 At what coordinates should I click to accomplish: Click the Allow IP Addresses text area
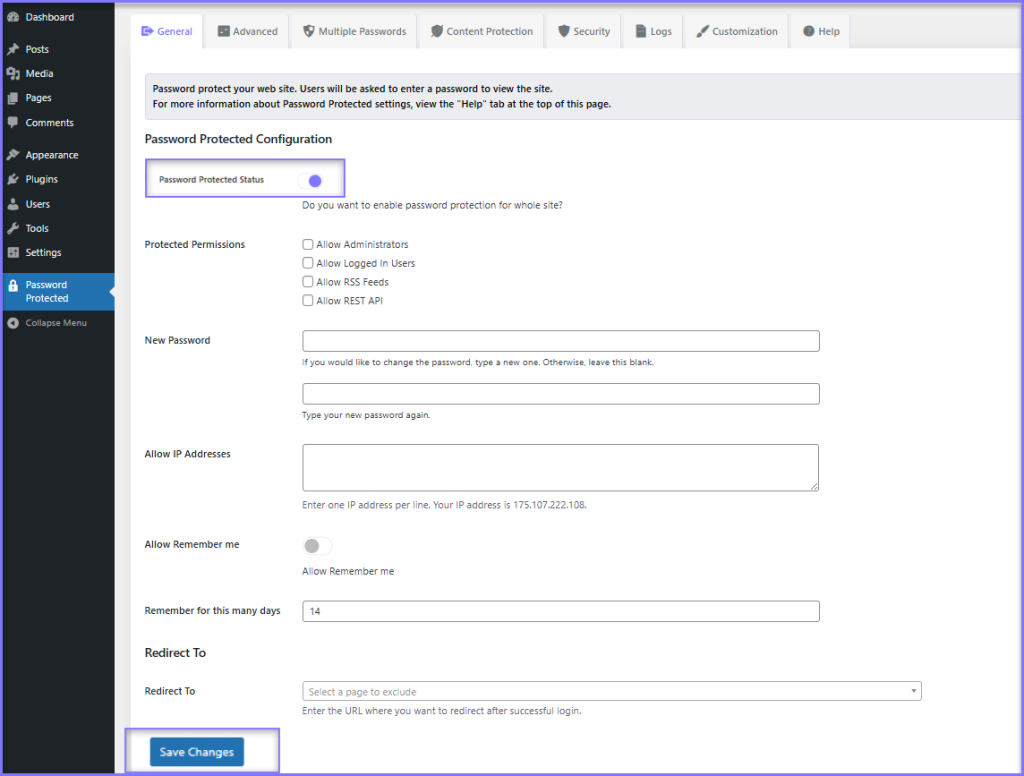click(560, 468)
